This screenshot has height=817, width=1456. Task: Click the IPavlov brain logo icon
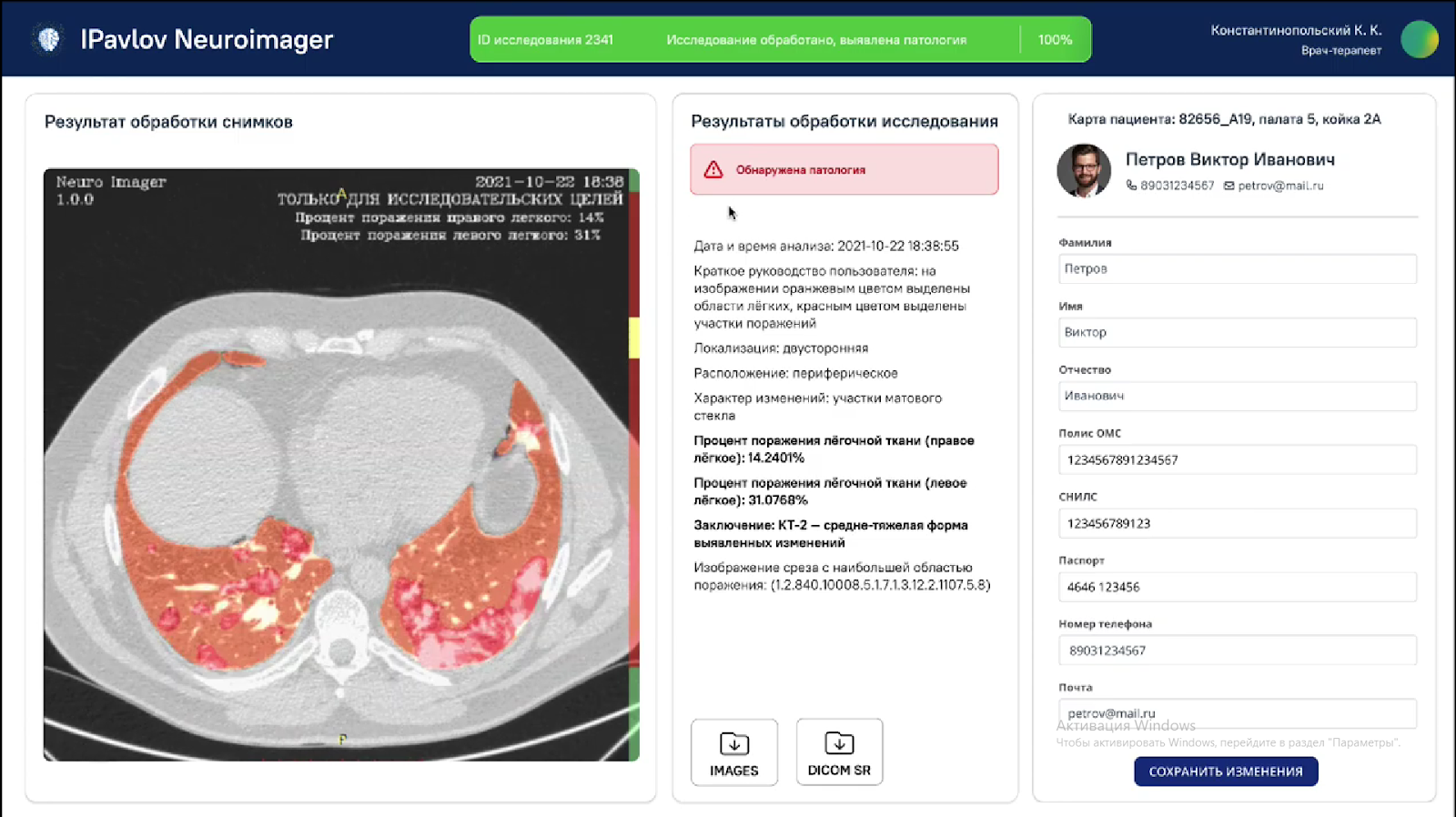pyautogui.click(x=48, y=39)
